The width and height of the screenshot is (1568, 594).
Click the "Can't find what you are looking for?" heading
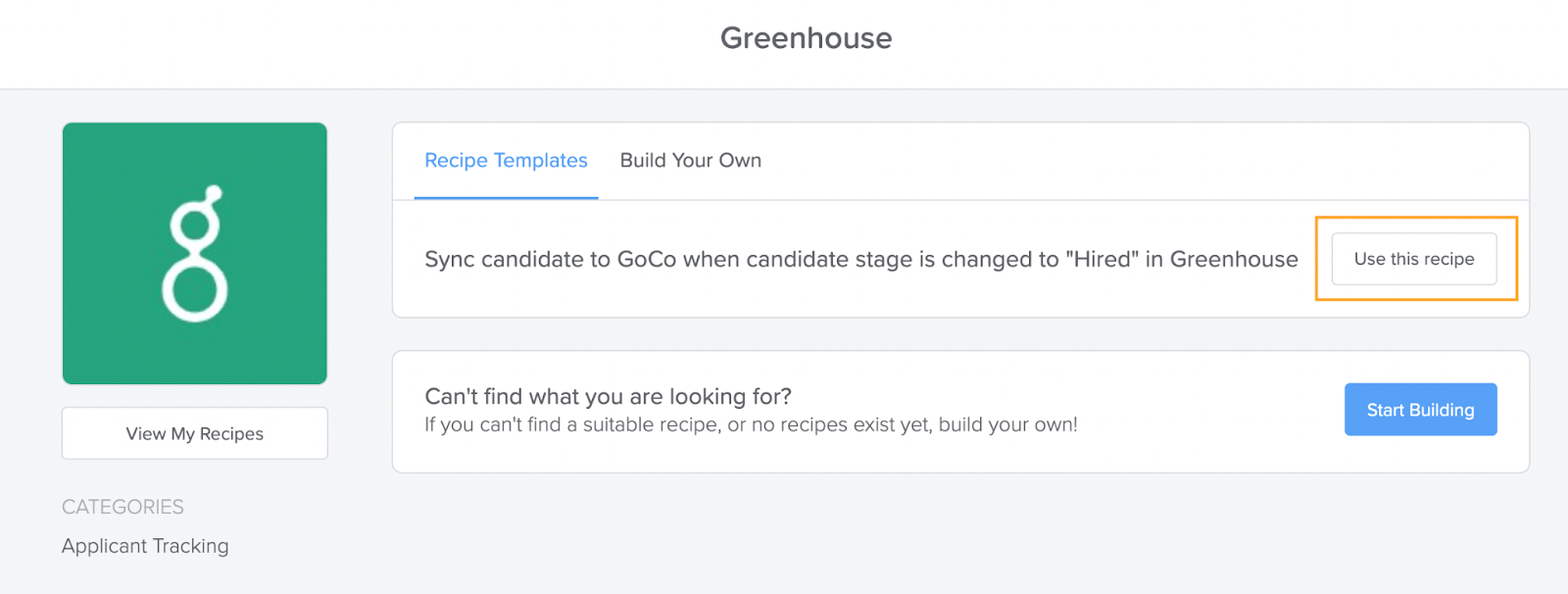608,396
